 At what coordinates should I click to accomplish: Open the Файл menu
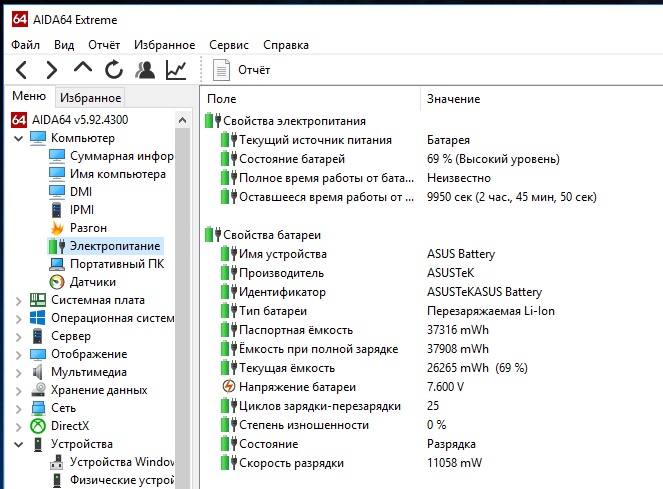27,45
